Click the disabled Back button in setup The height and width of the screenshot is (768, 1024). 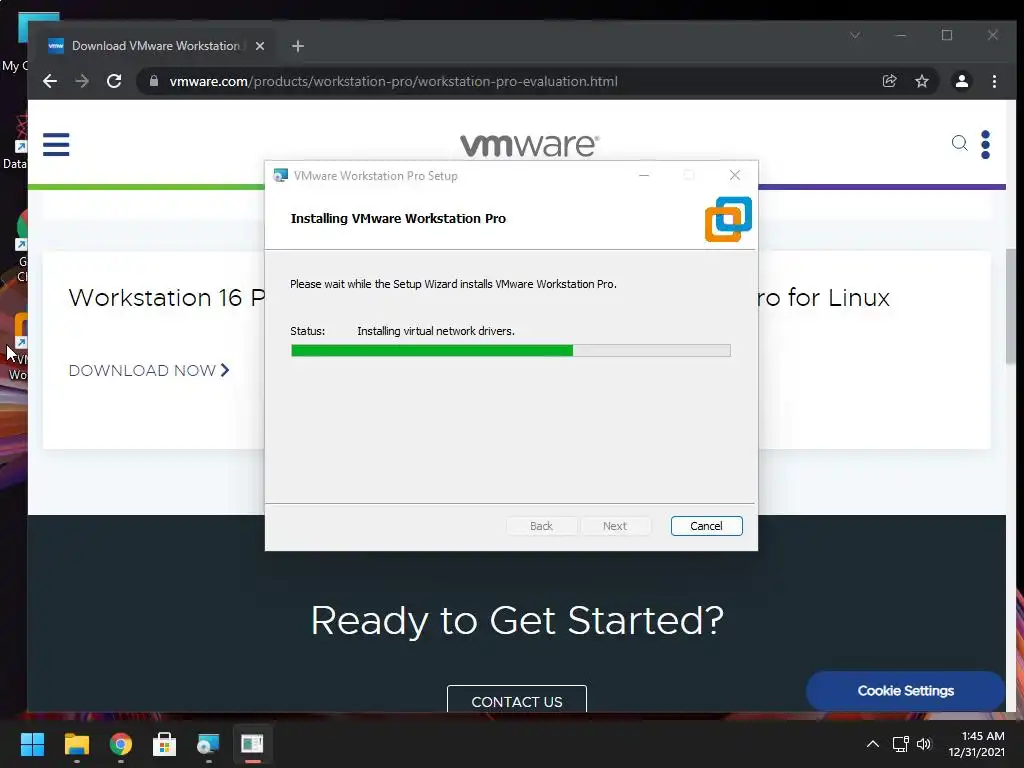coord(541,526)
